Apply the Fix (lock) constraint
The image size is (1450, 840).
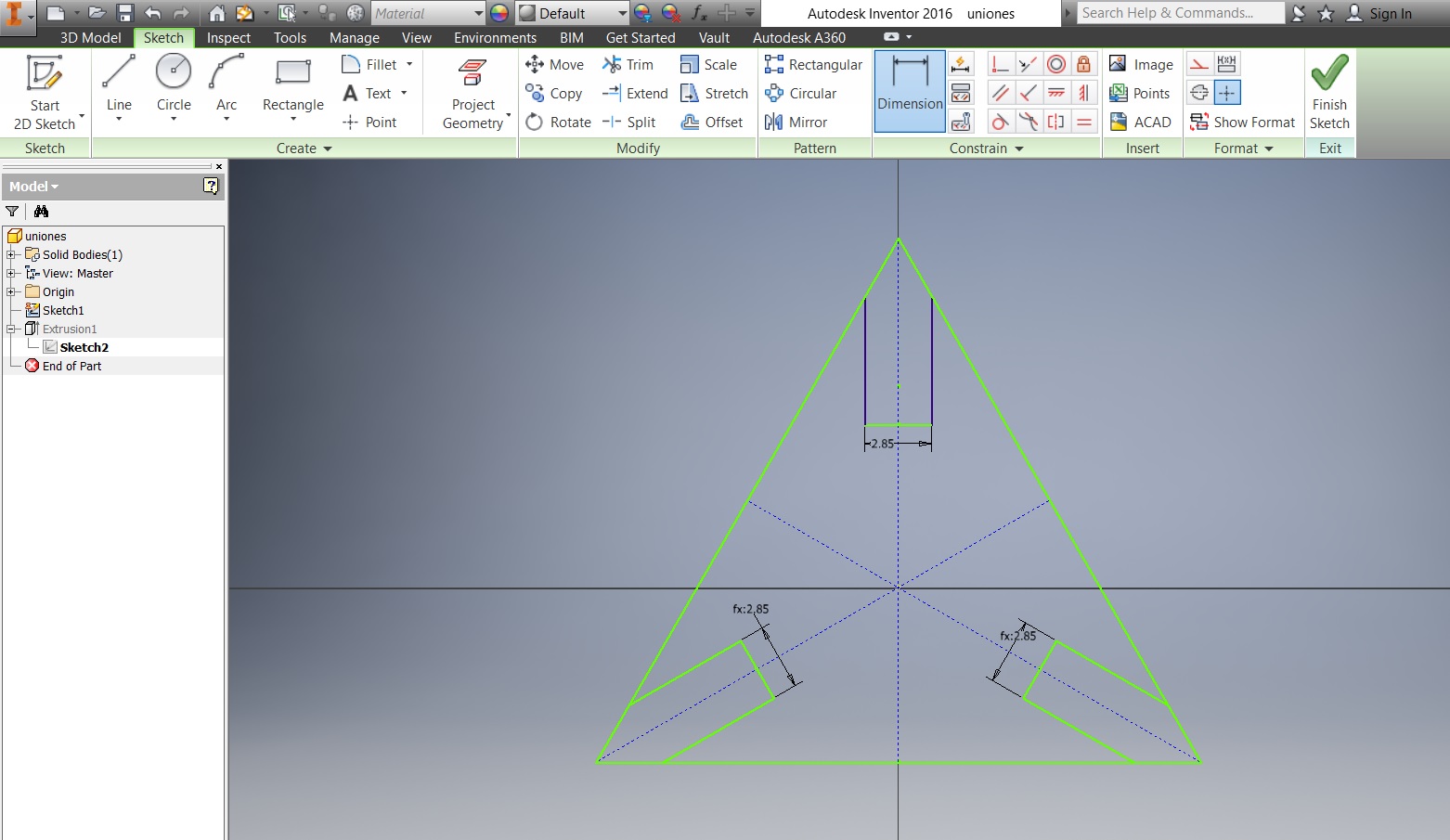pos(1083,64)
